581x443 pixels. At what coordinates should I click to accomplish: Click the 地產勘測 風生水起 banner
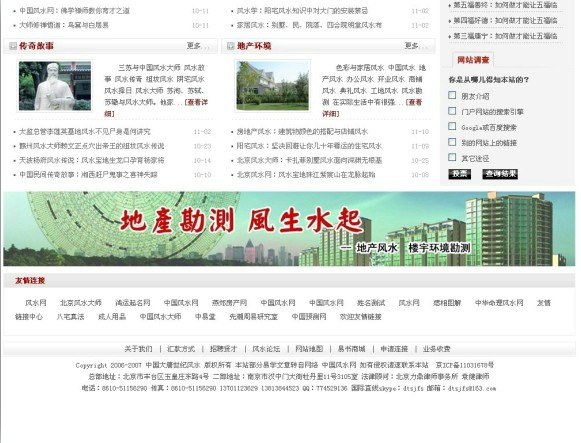(x=289, y=229)
